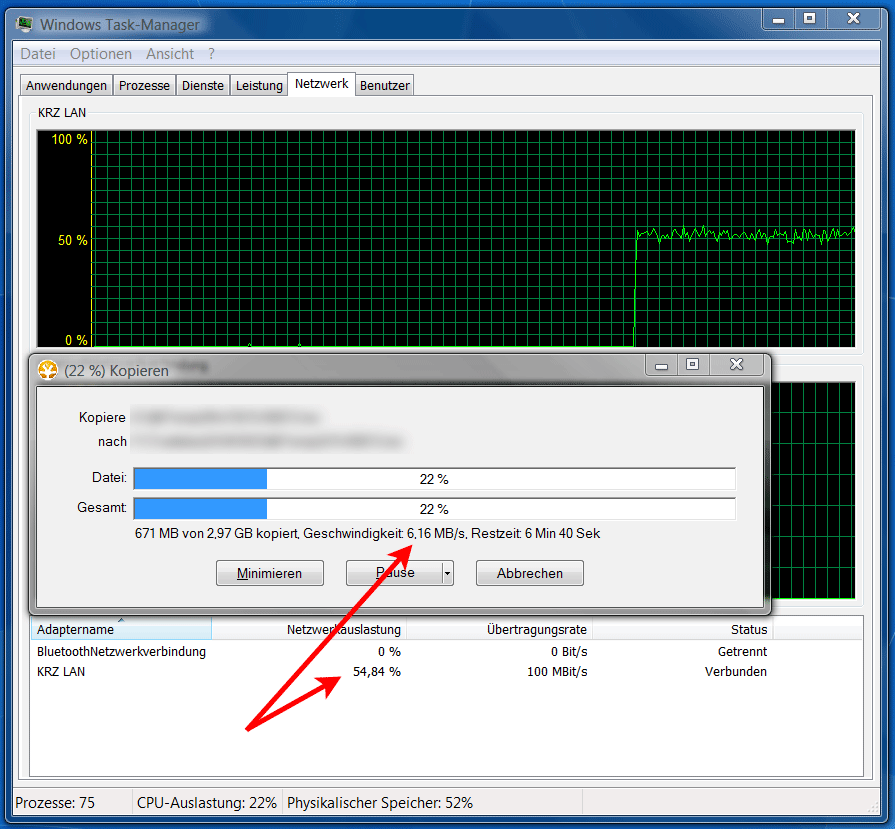895x829 pixels.
Task: Click the 100 MBit/s transfer rate
Action: click(557, 671)
